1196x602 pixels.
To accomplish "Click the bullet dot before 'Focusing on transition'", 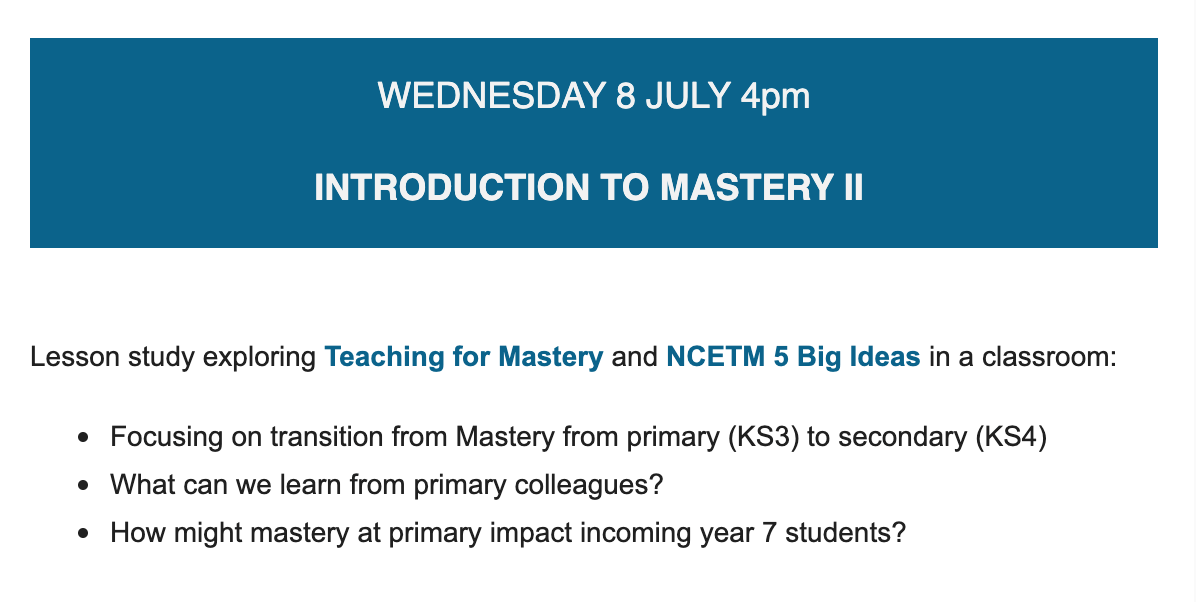I will 84,438.
